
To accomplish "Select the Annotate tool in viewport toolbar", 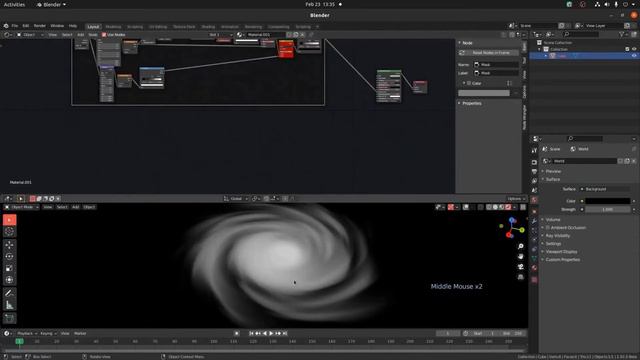I will point(10,293).
